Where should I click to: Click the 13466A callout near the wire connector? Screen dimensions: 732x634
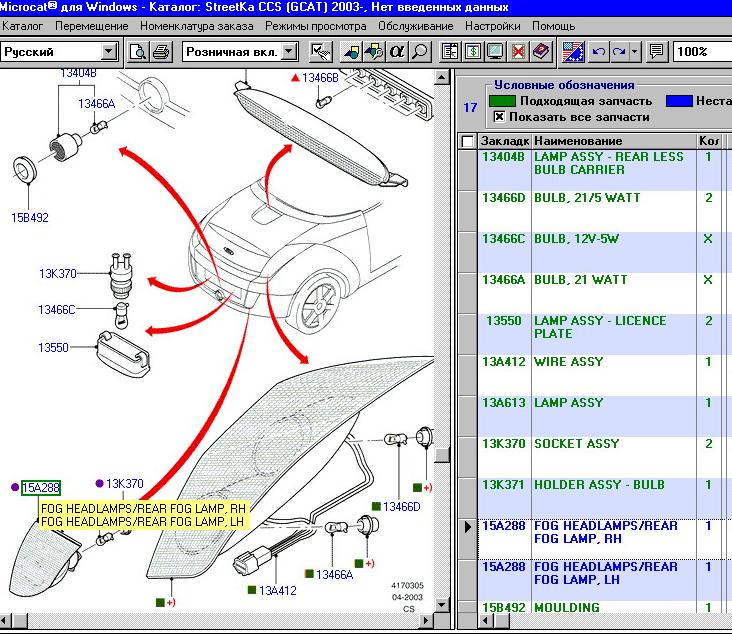[334, 575]
